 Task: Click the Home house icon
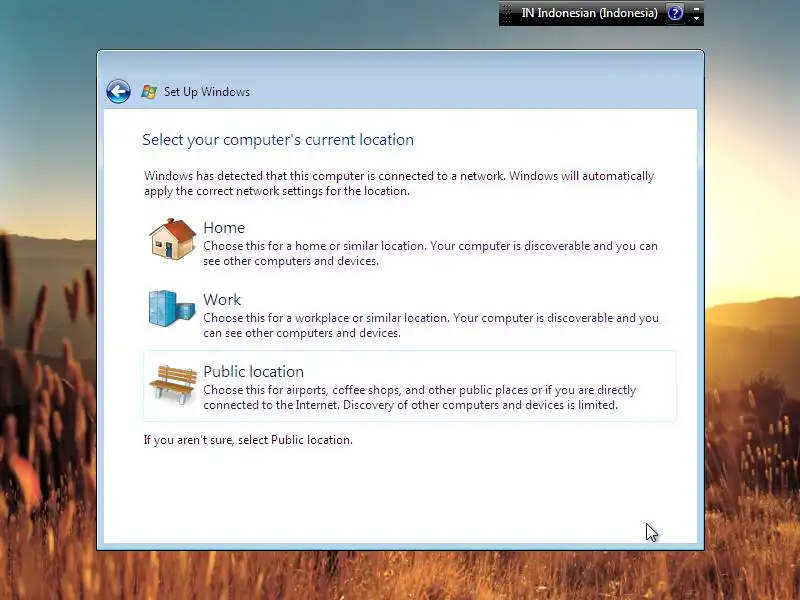172,239
